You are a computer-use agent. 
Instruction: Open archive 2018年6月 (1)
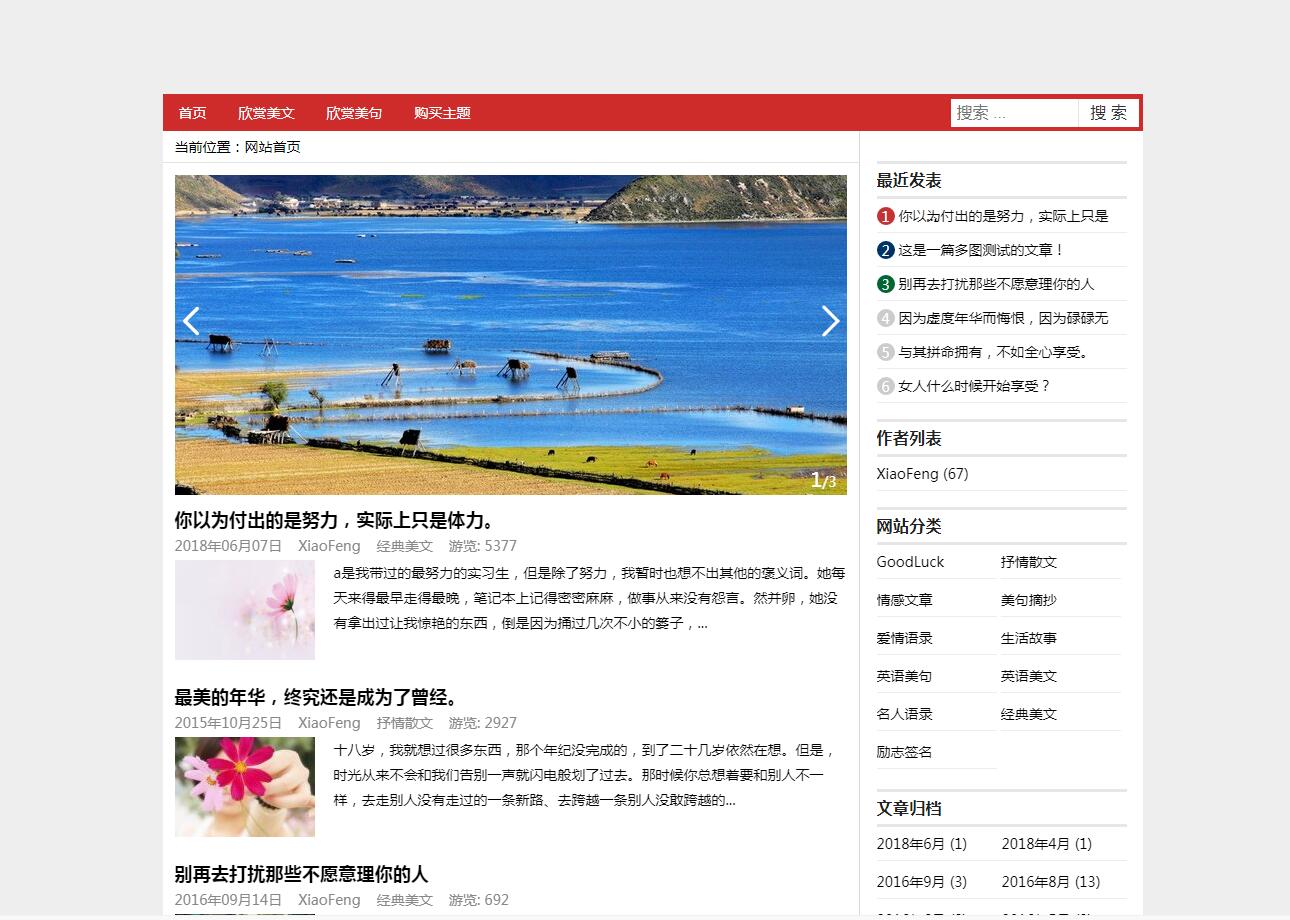(x=921, y=843)
